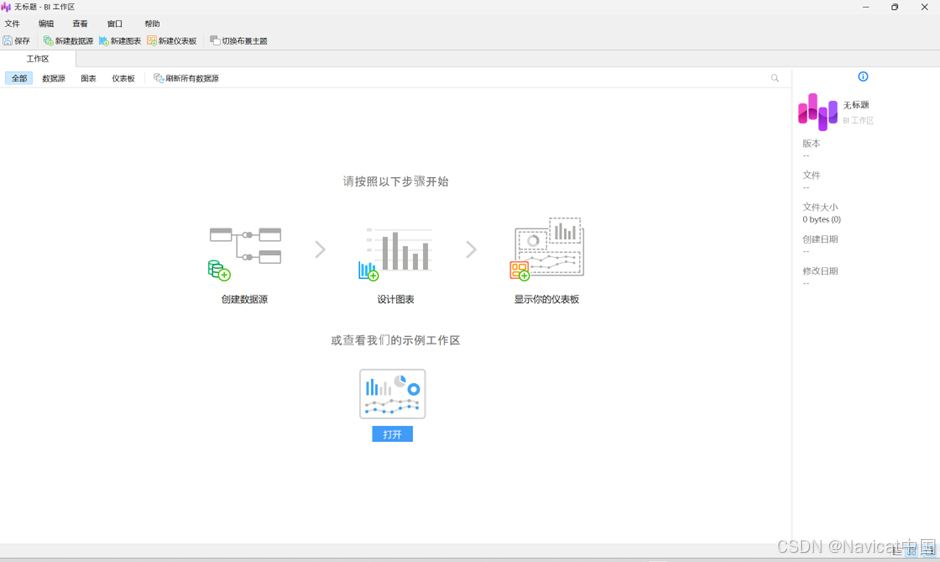Click the app icon in the title bar
The height and width of the screenshot is (562, 940).
pyautogui.click(x=6, y=7)
